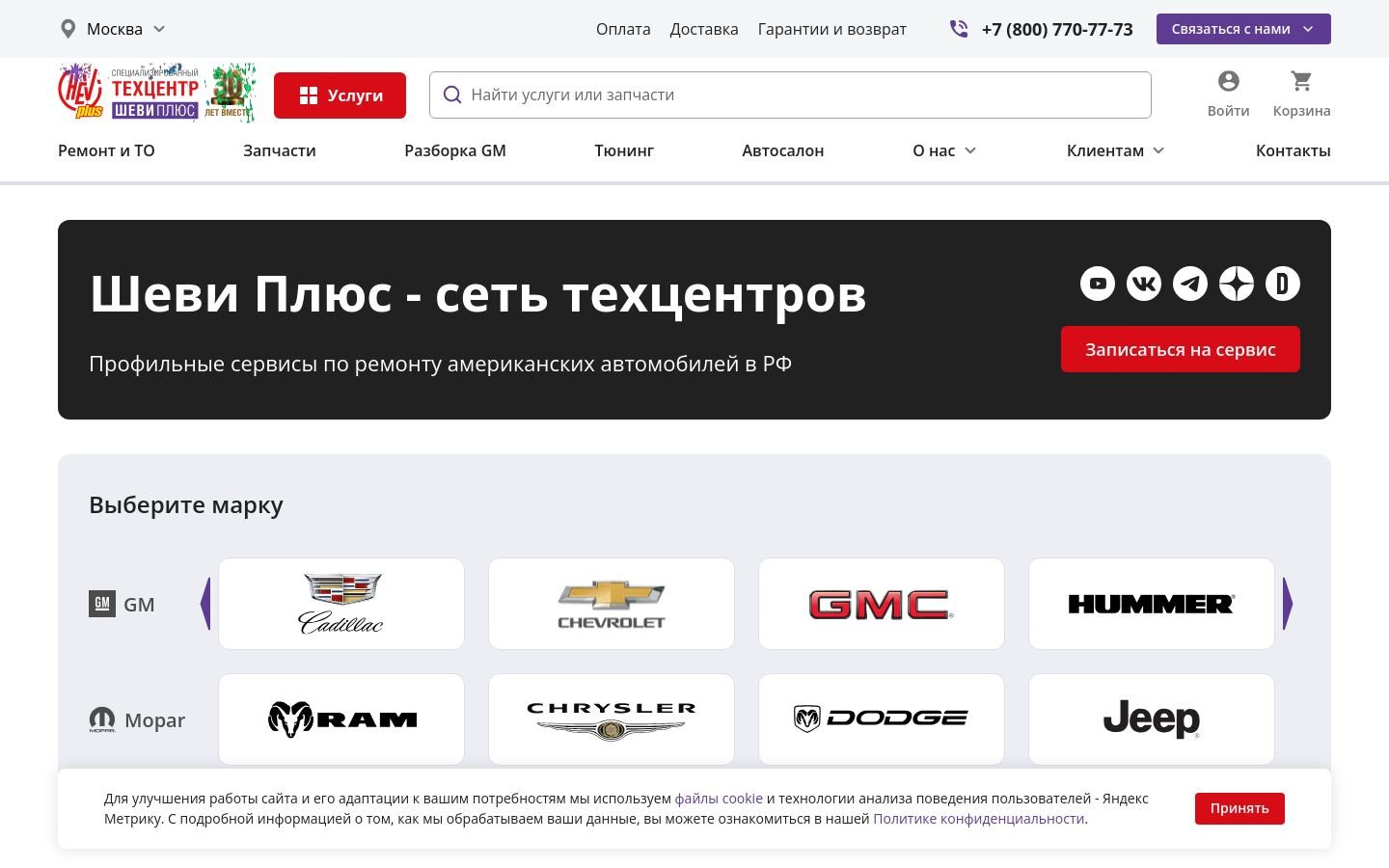Expand the Москва city dropdown
1389x868 pixels.
(114, 29)
